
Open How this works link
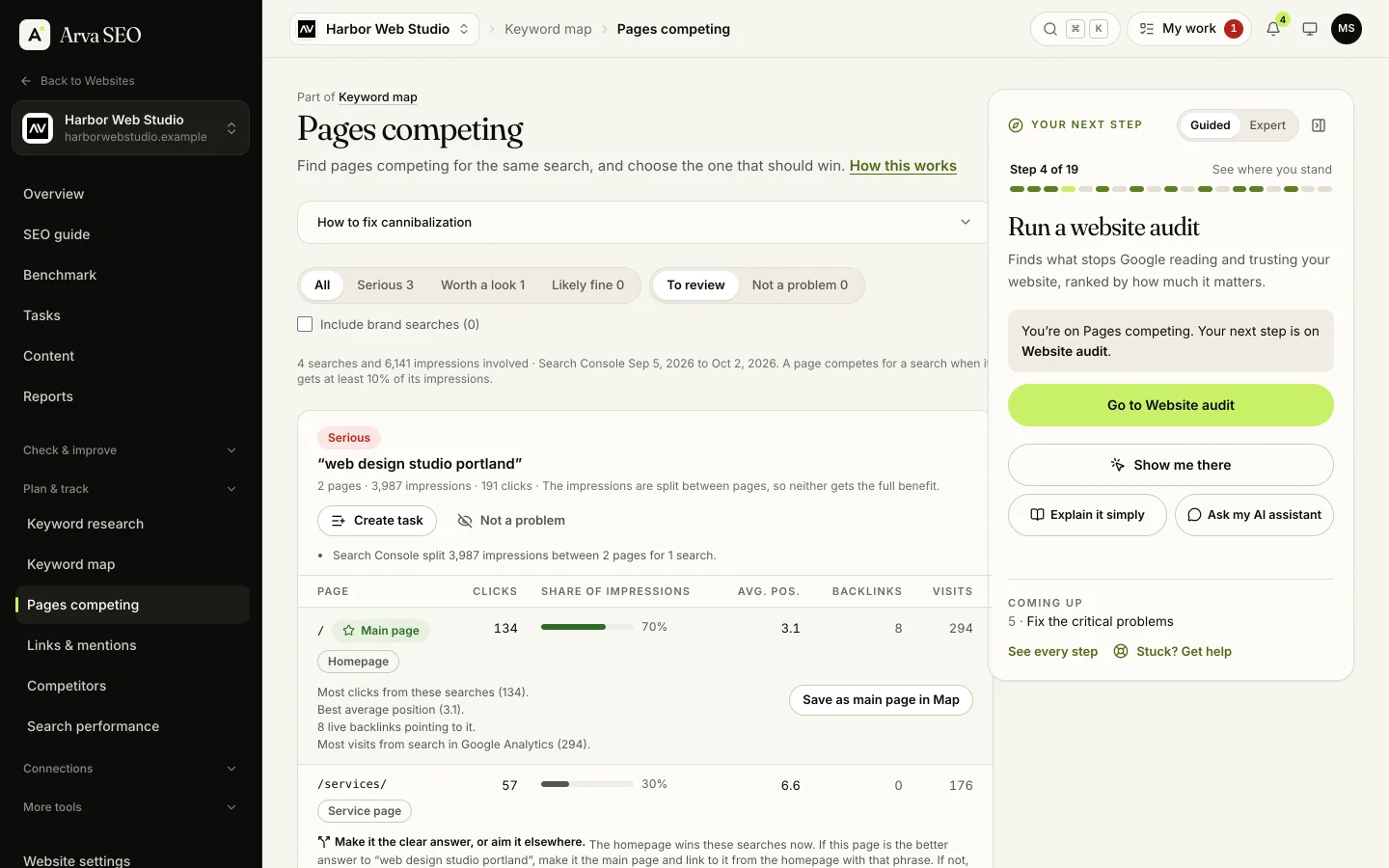[903, 166]
